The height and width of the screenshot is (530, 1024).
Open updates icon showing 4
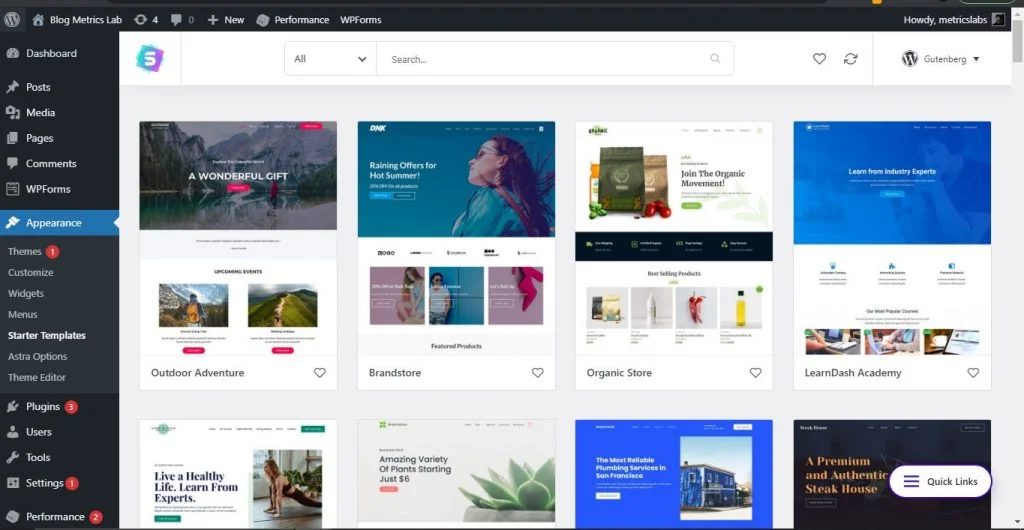tap(140, 20)
